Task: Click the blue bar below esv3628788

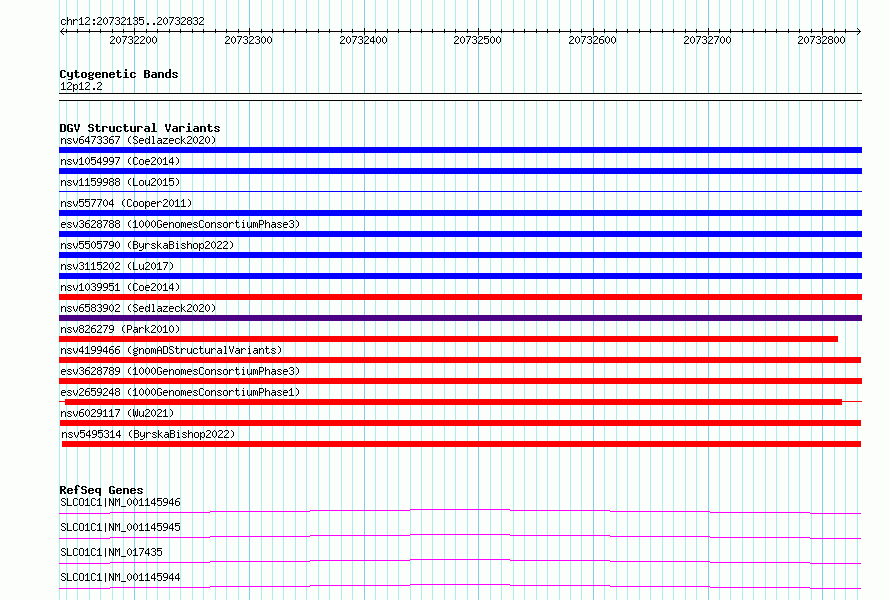Action: click(460, 234)
